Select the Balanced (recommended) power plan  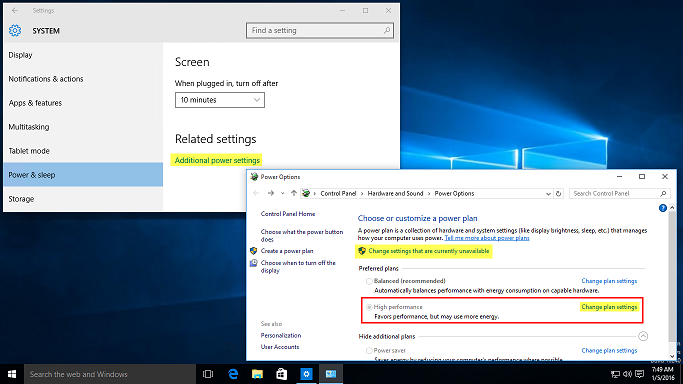[x=369, y=281]
